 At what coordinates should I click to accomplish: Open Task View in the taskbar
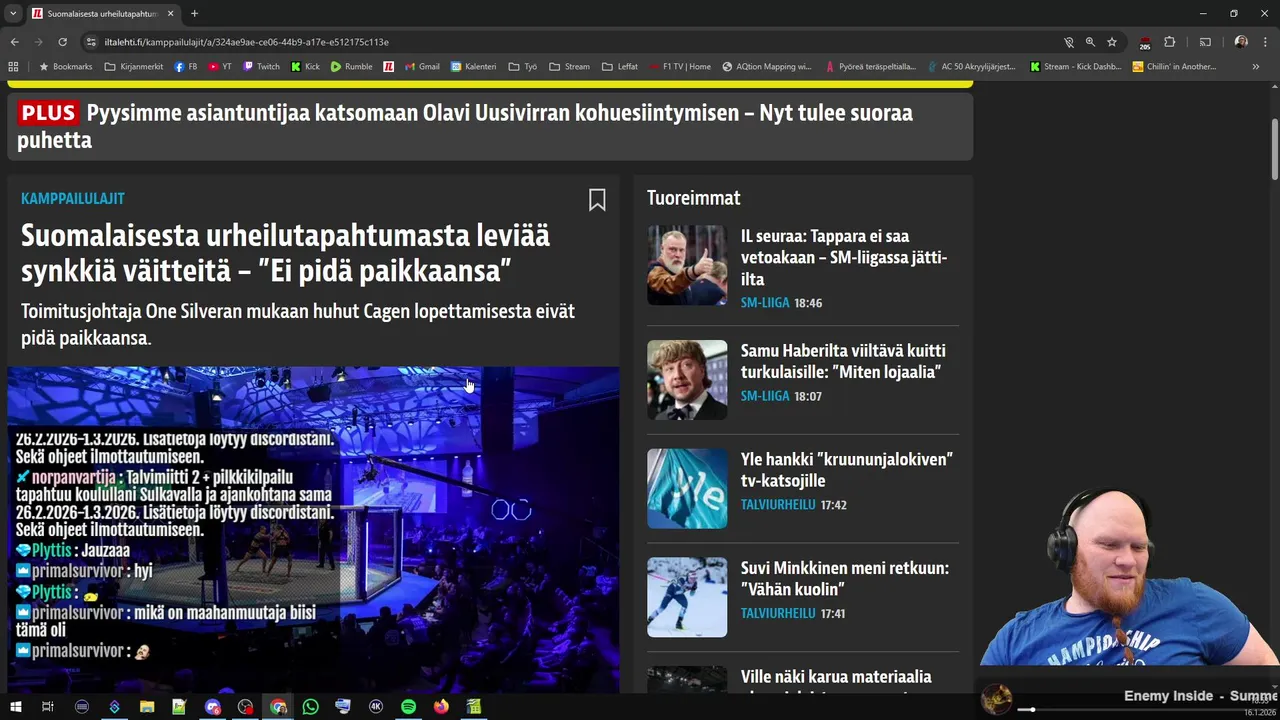coord(47,707)
